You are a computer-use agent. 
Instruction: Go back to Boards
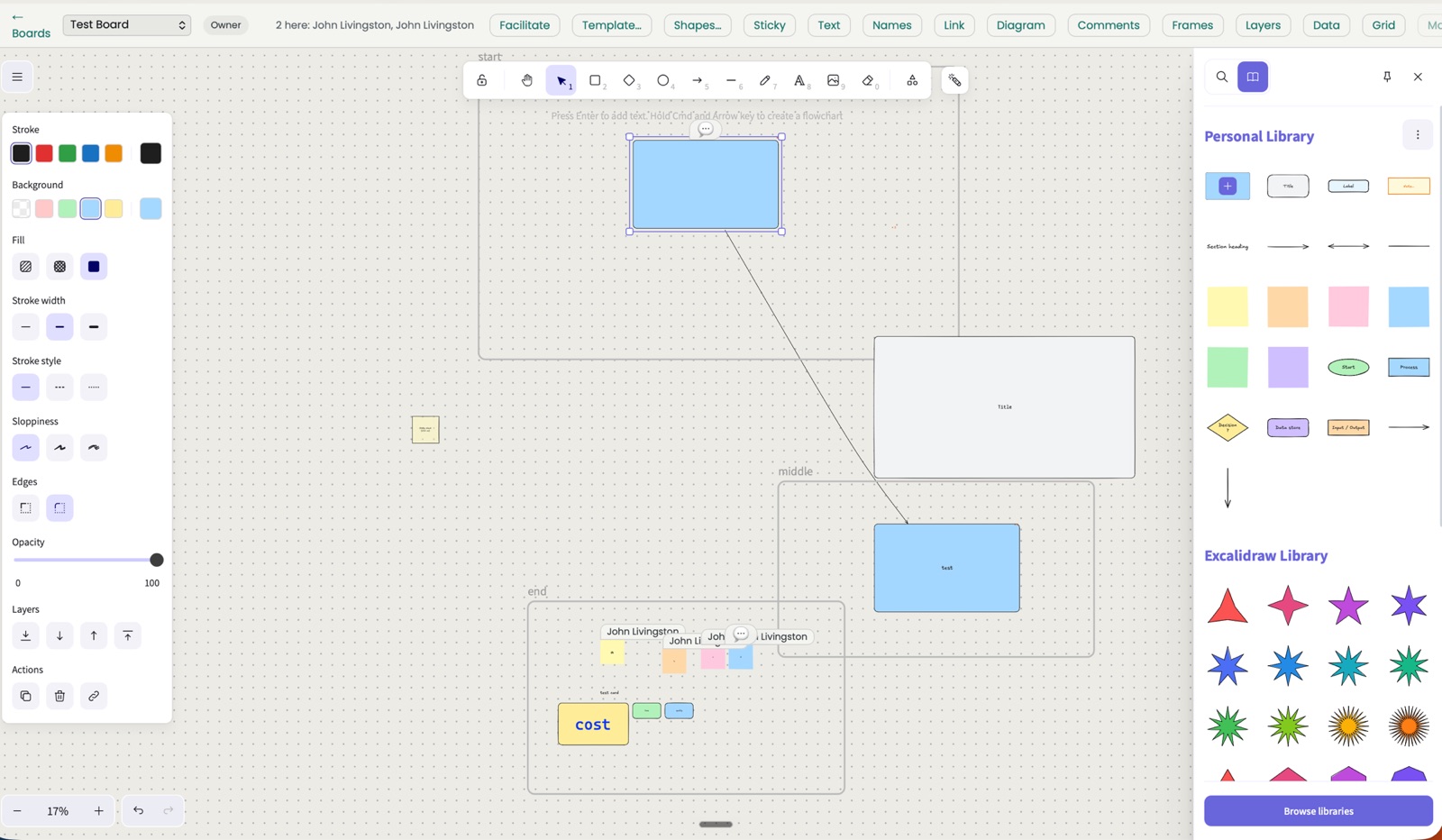(x=31, y=26)
